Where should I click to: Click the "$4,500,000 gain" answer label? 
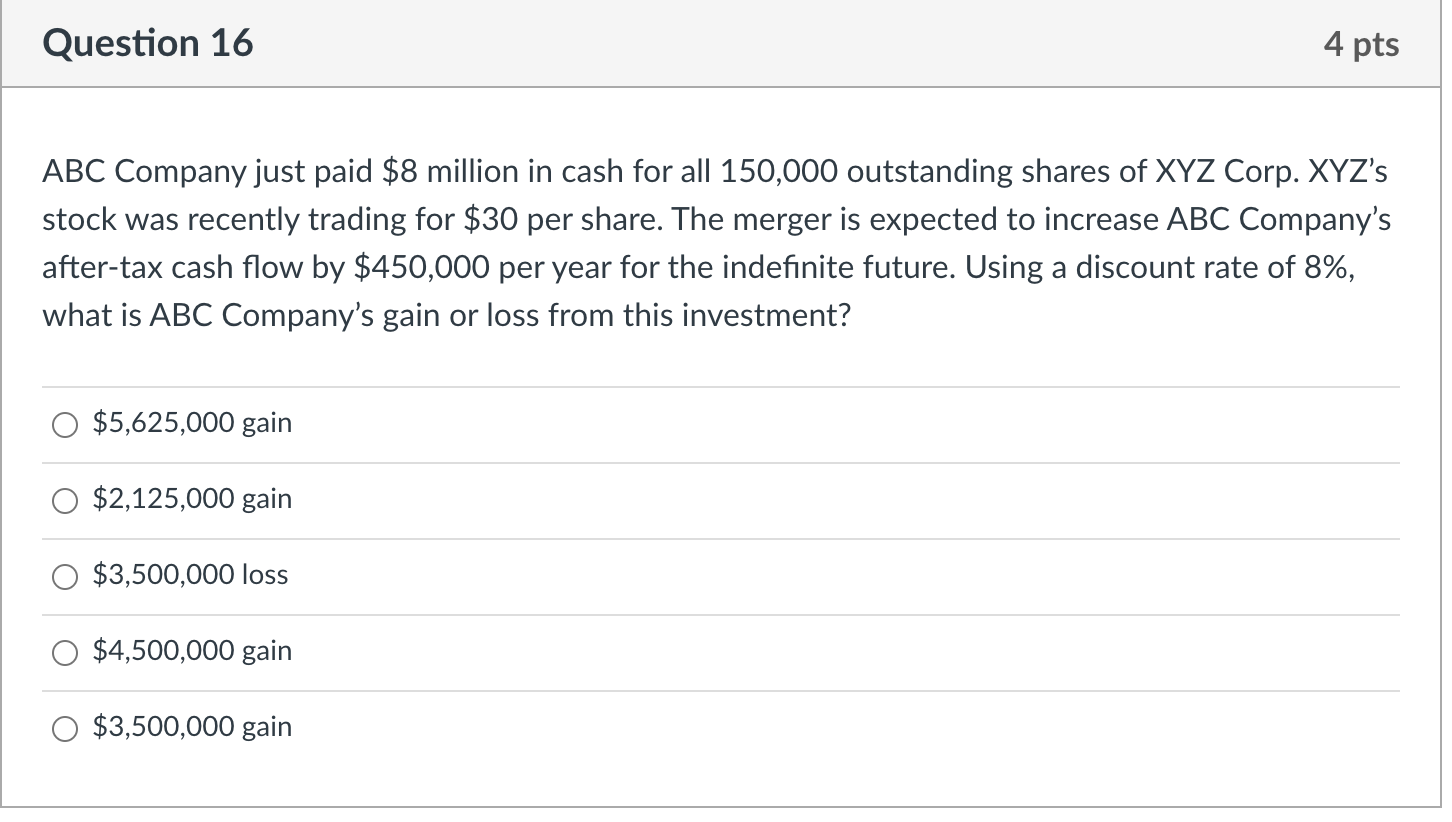pos(192,651)
